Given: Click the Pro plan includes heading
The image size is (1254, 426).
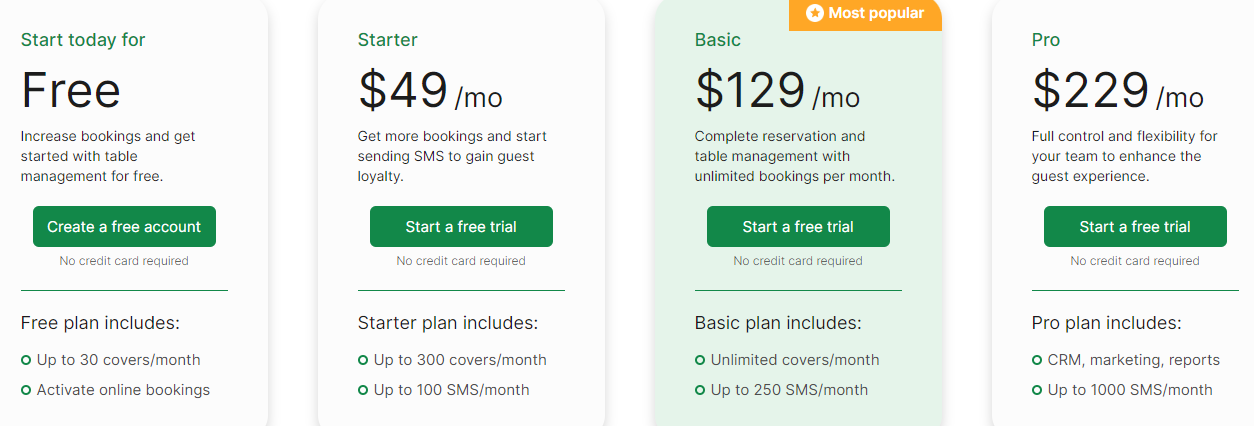Looking at the screenshot, I should [1106, 323].
